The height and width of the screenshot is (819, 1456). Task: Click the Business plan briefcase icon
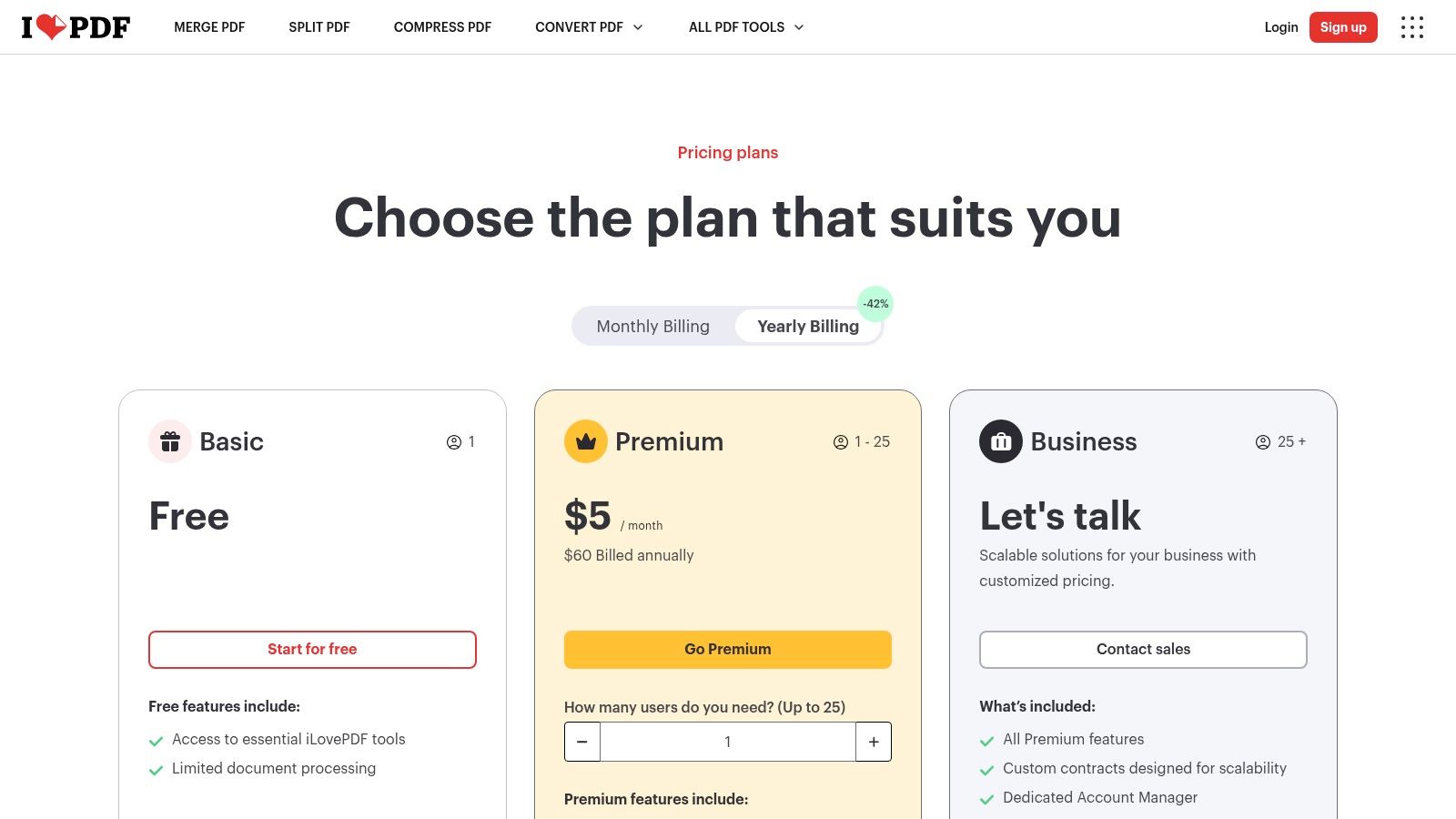(x=1001, y=441)
